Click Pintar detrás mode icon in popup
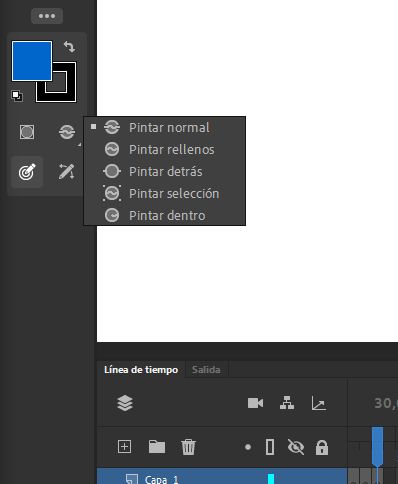This screenshot has width=398, height=484. (x=112, y=171)
